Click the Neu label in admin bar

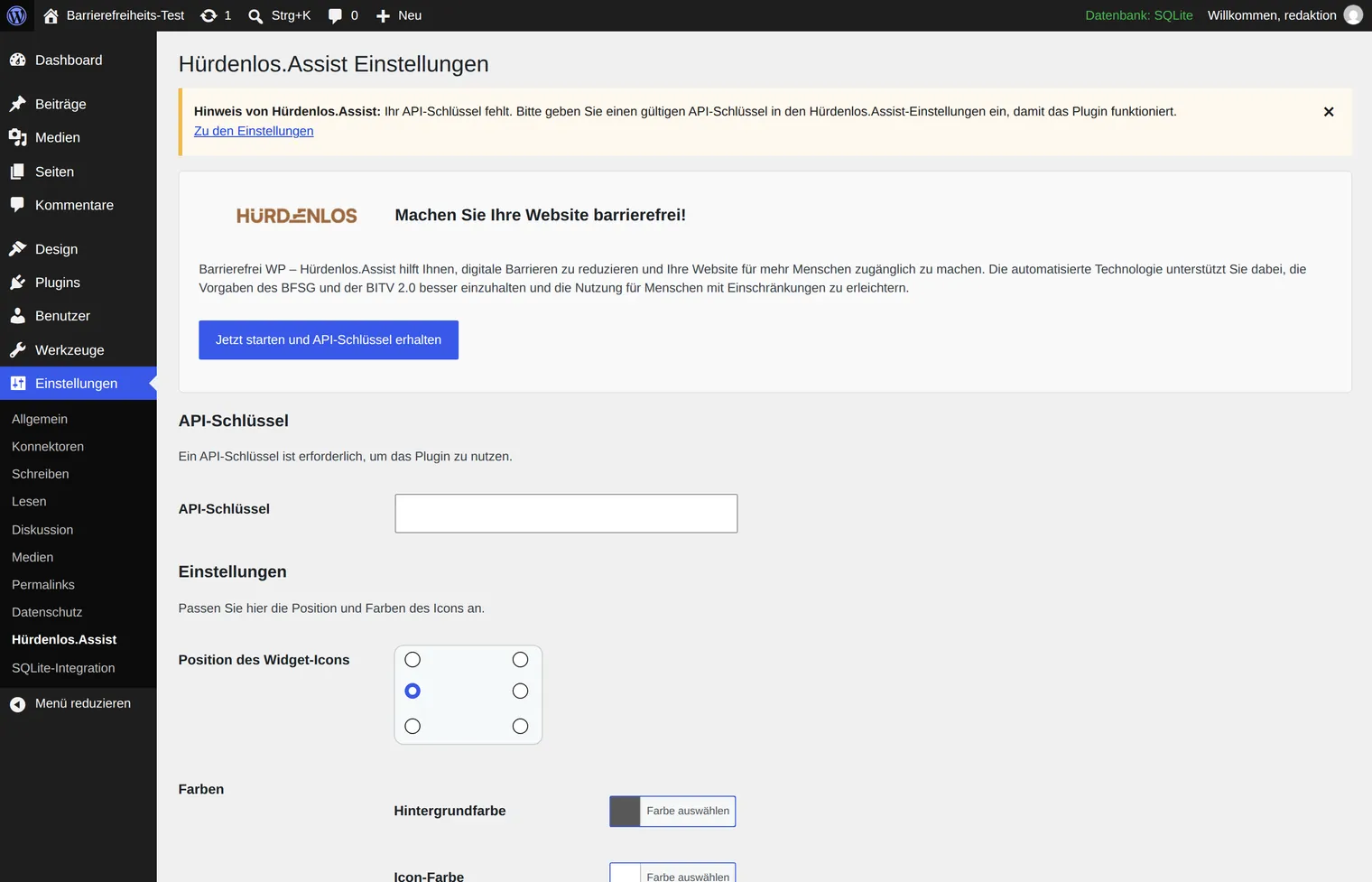[410, 15]
